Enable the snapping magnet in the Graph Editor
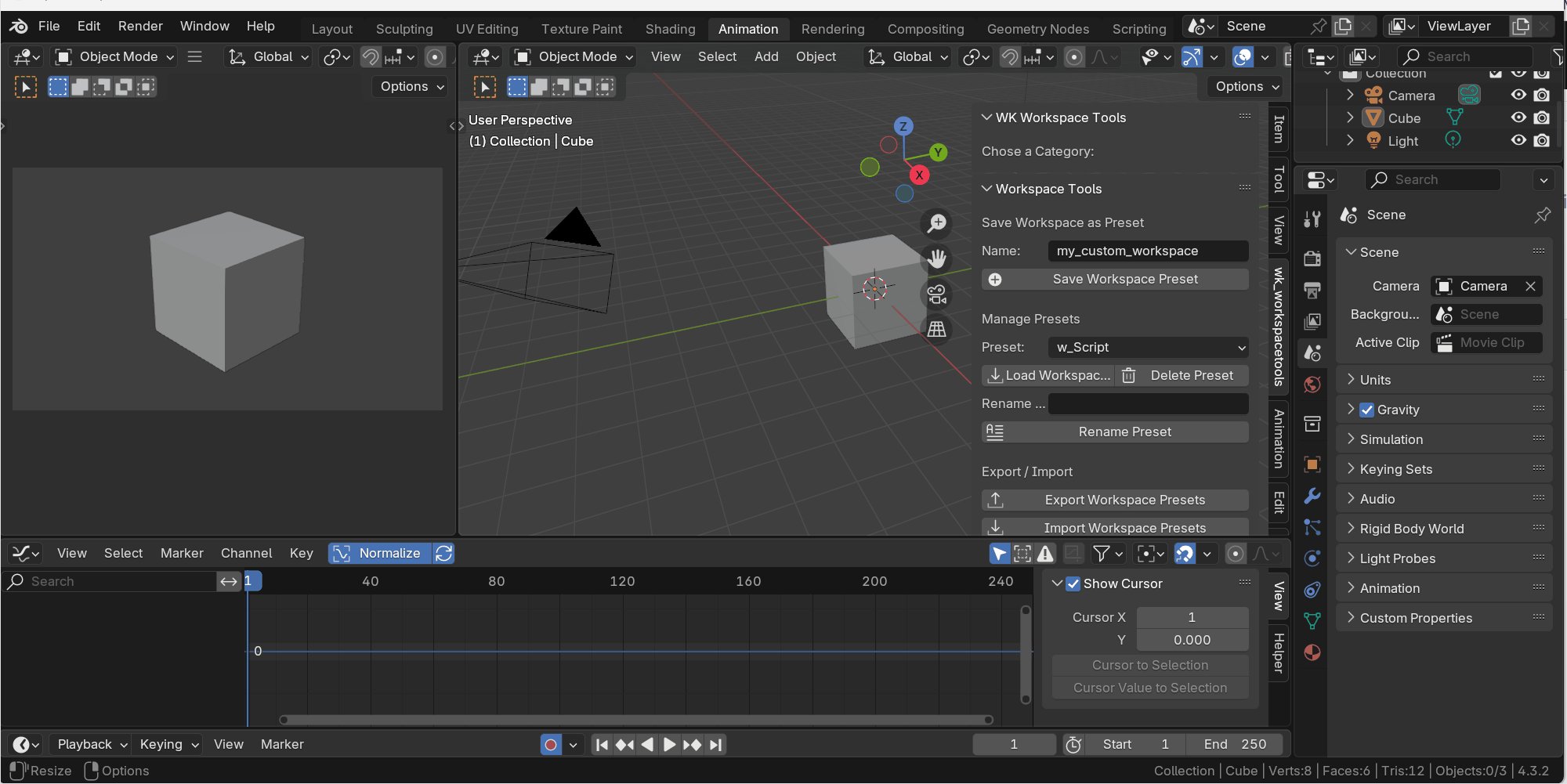Screen dimensions: 1567x784 (1185, 553)
